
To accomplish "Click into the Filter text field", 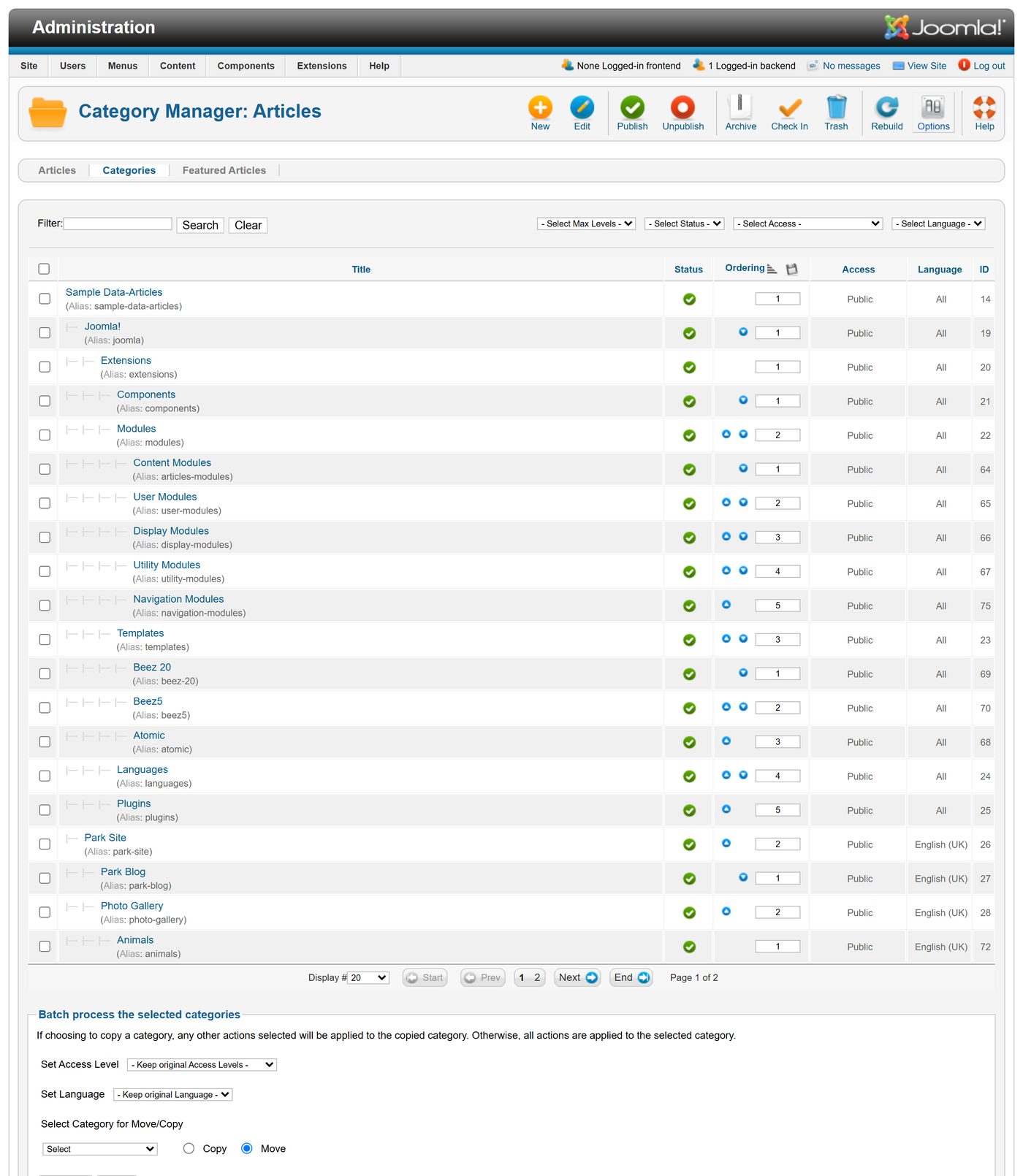I will [x=118, y=224].
